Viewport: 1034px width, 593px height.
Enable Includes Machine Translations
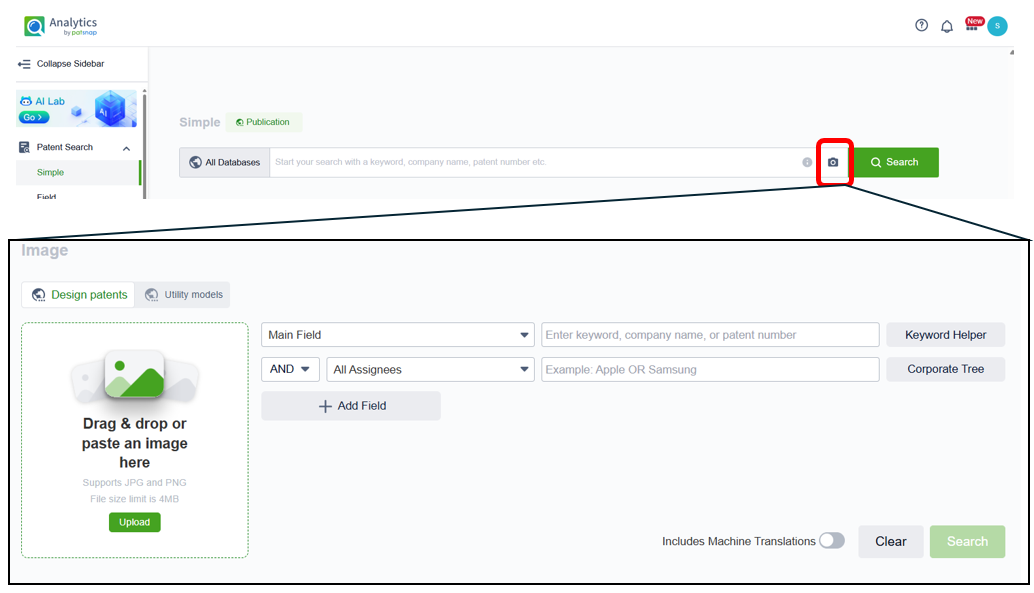[x=831, y=540]
